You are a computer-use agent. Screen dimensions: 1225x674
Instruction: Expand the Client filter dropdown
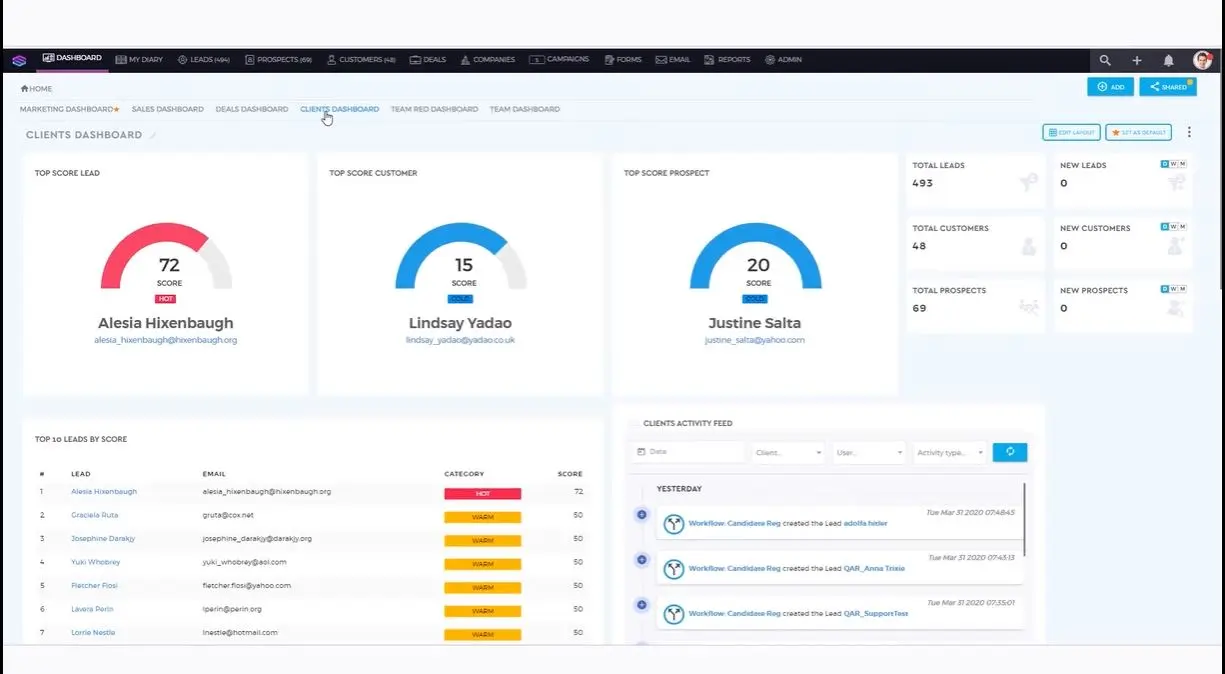click(788, 453)
